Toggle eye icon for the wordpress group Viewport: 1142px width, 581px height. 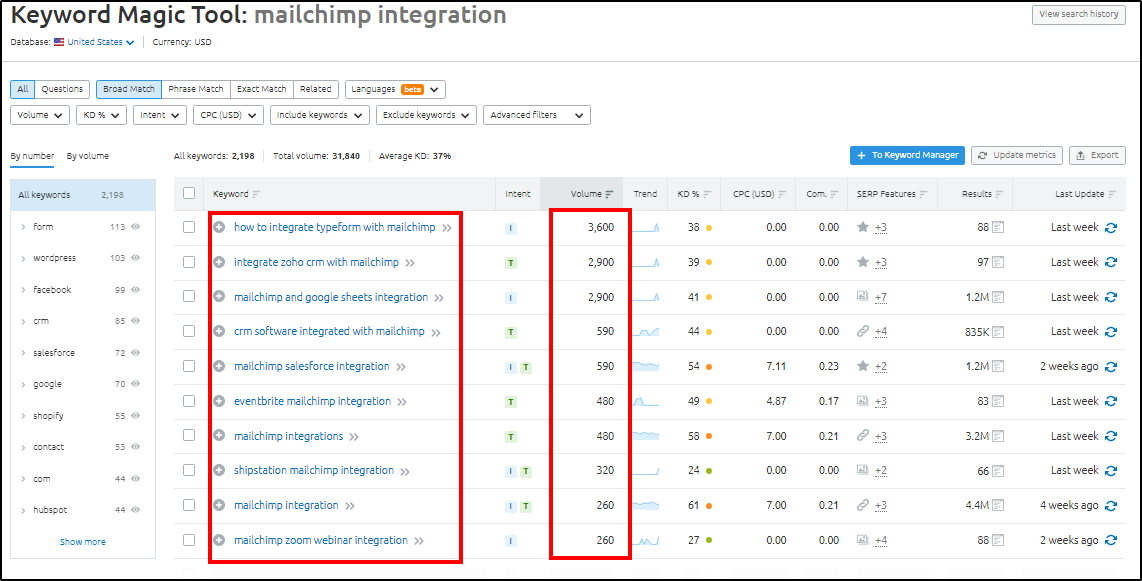coord(135,258)
